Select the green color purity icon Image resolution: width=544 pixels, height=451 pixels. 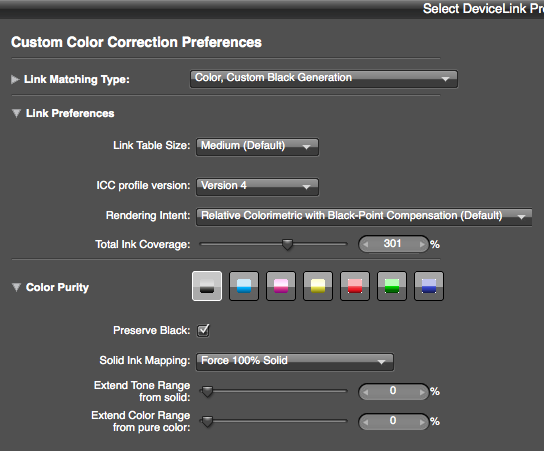(392, 286)
